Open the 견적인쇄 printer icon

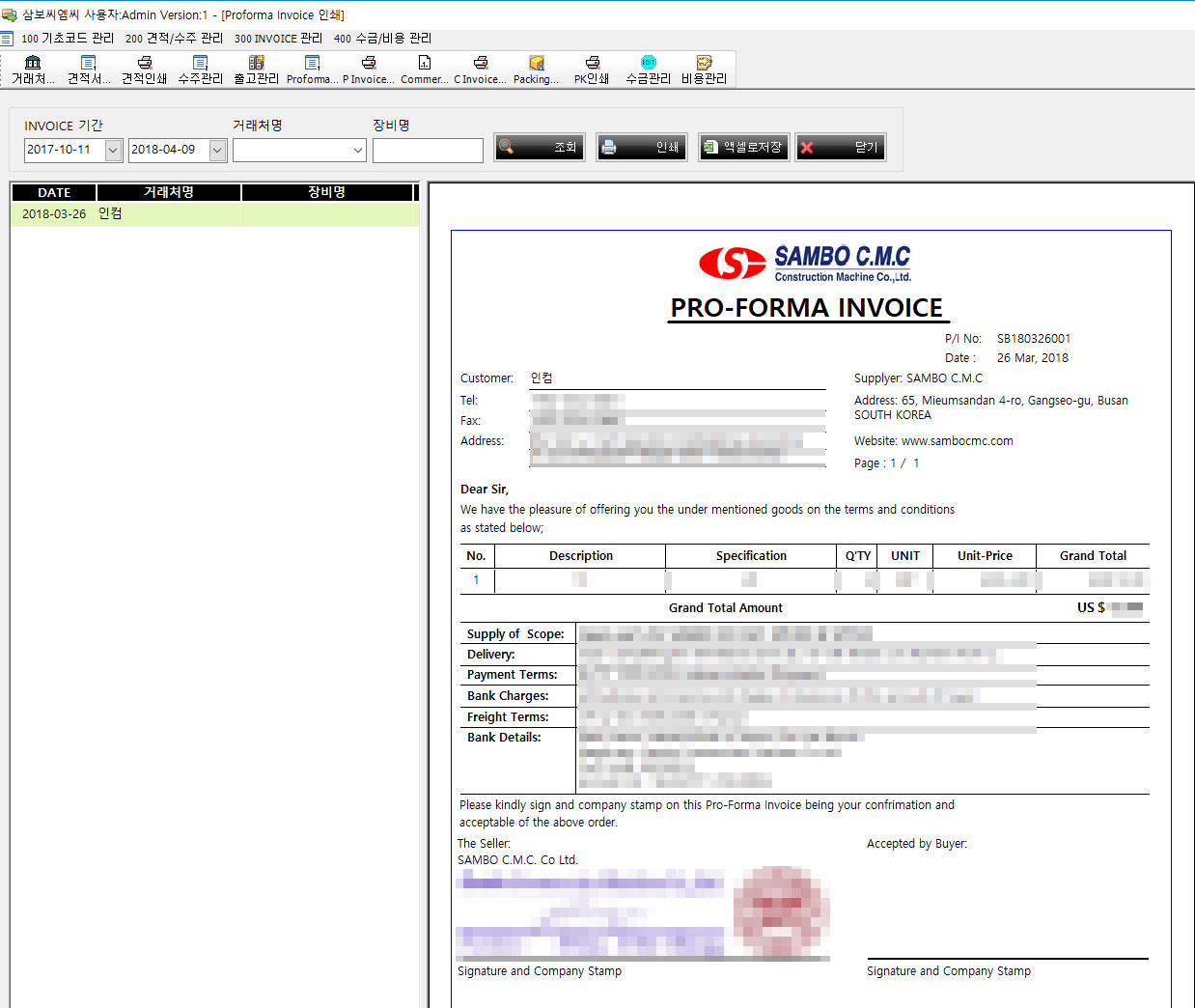[145, 70]
